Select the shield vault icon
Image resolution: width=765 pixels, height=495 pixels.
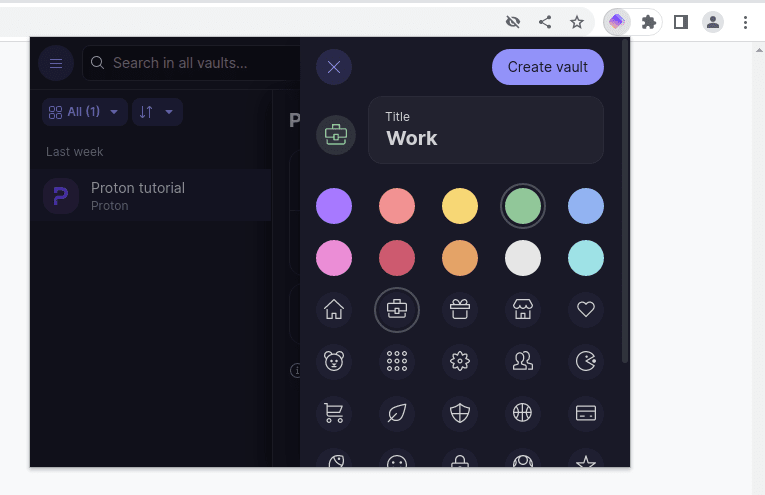(460, 414)
